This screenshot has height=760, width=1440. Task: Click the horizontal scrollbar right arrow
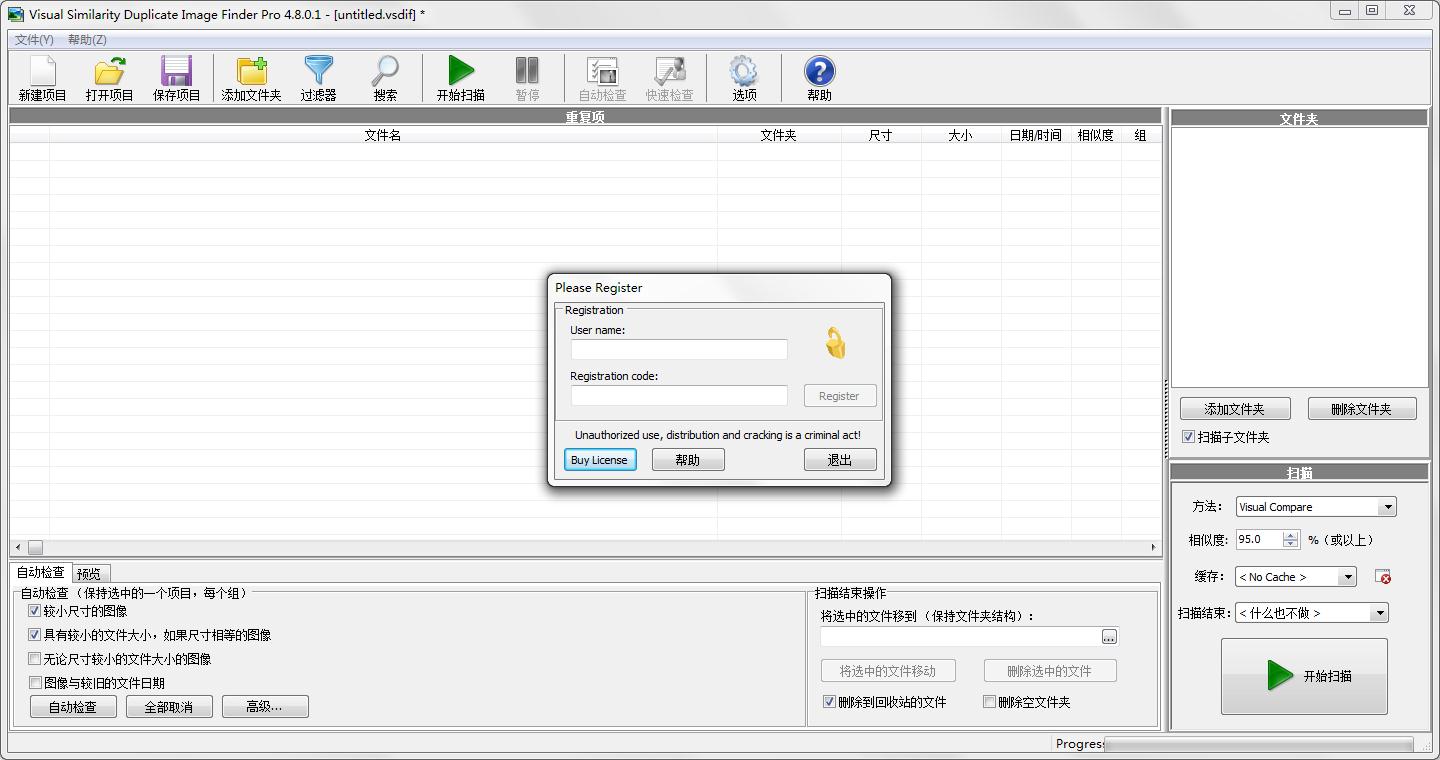point(1153,547)
